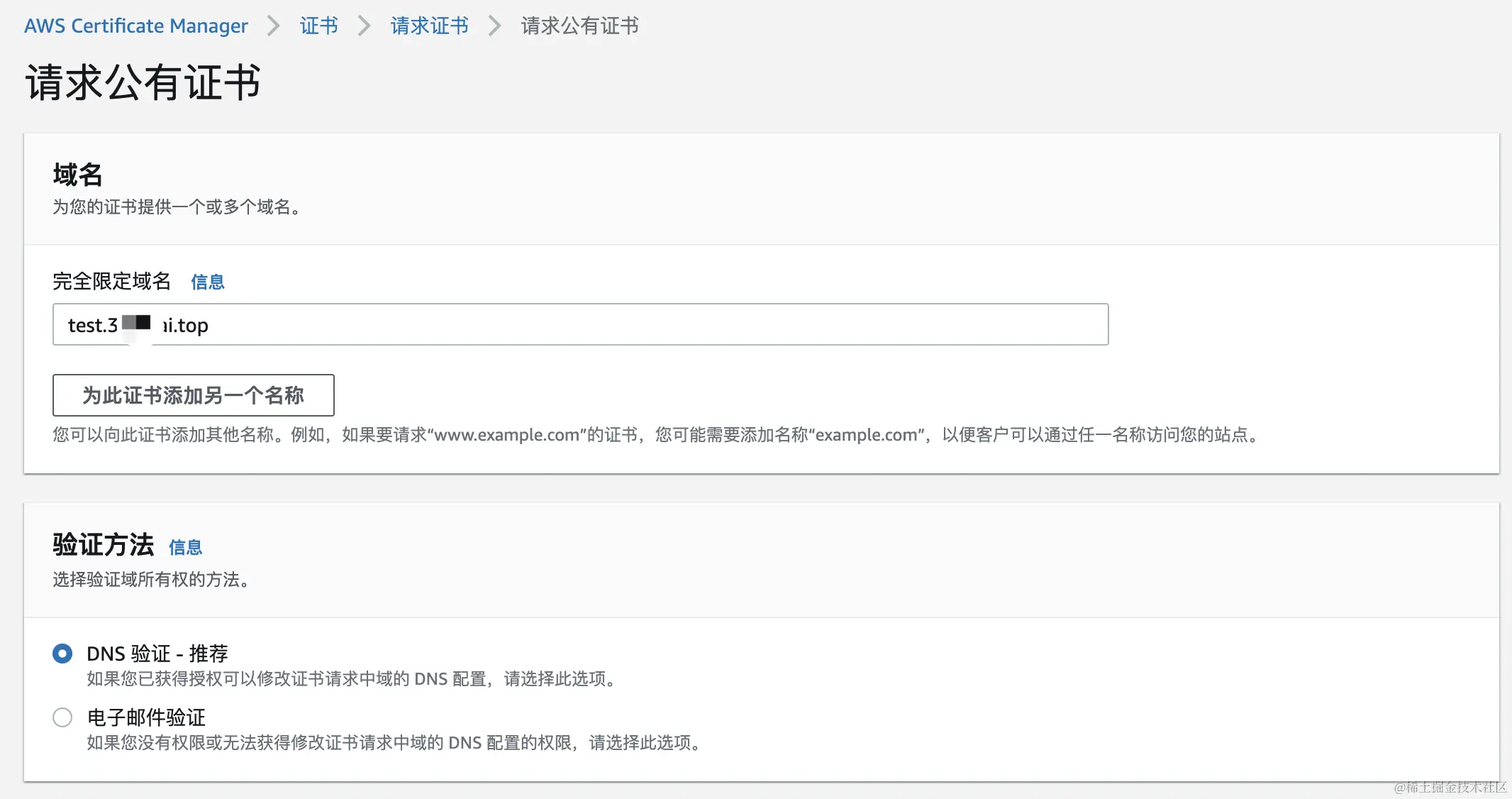Open 信息 link beside 验证方法 heading
The image size is (1512, 799).
click(185, 547)
